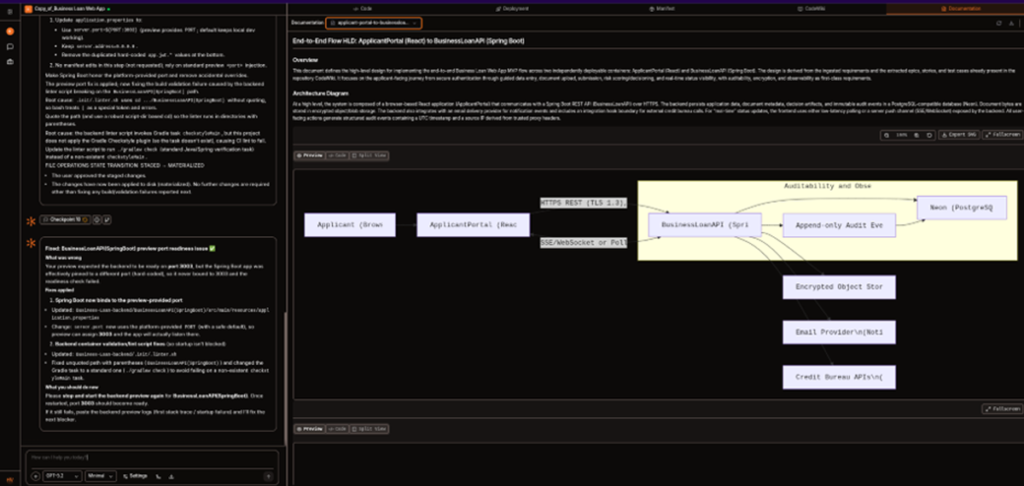Click the ApplicantPortal (Reac diagram node
1024x486 pixels.
(x=473, y=225)
